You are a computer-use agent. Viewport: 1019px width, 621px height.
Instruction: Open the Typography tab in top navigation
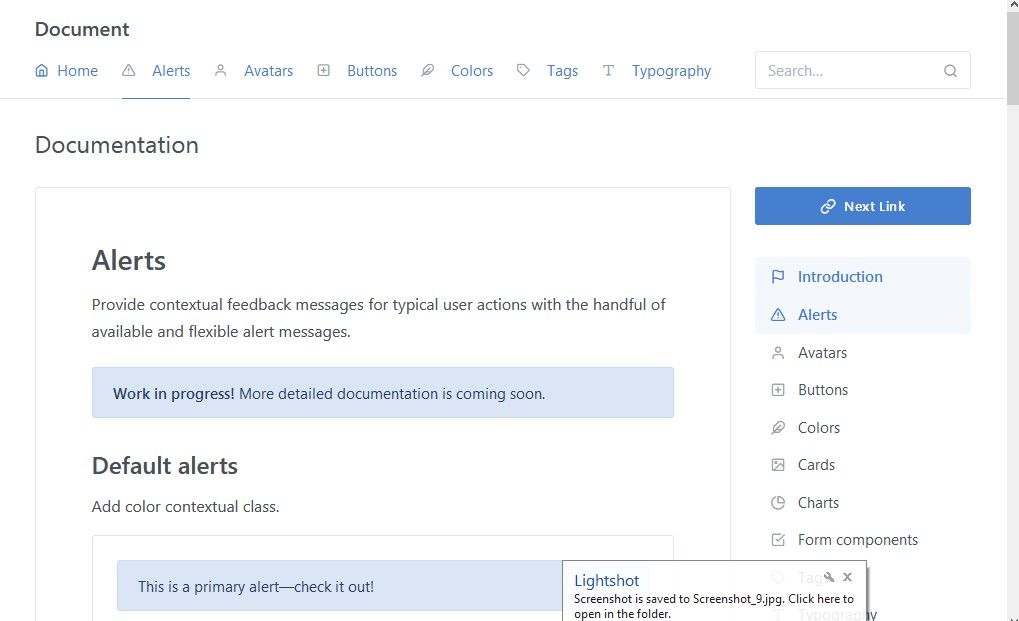(x=671, y=71)
